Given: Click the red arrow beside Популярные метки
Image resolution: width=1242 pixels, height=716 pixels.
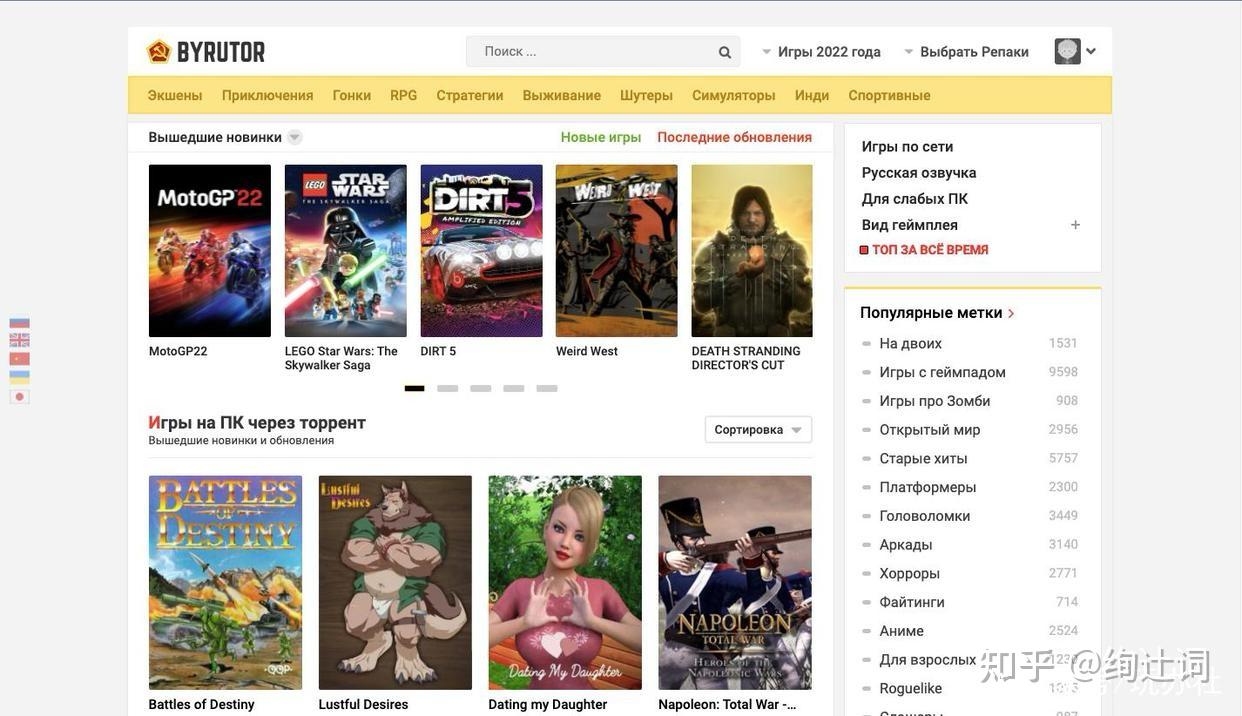Looking at the screenshot, I should [1012, 314].
